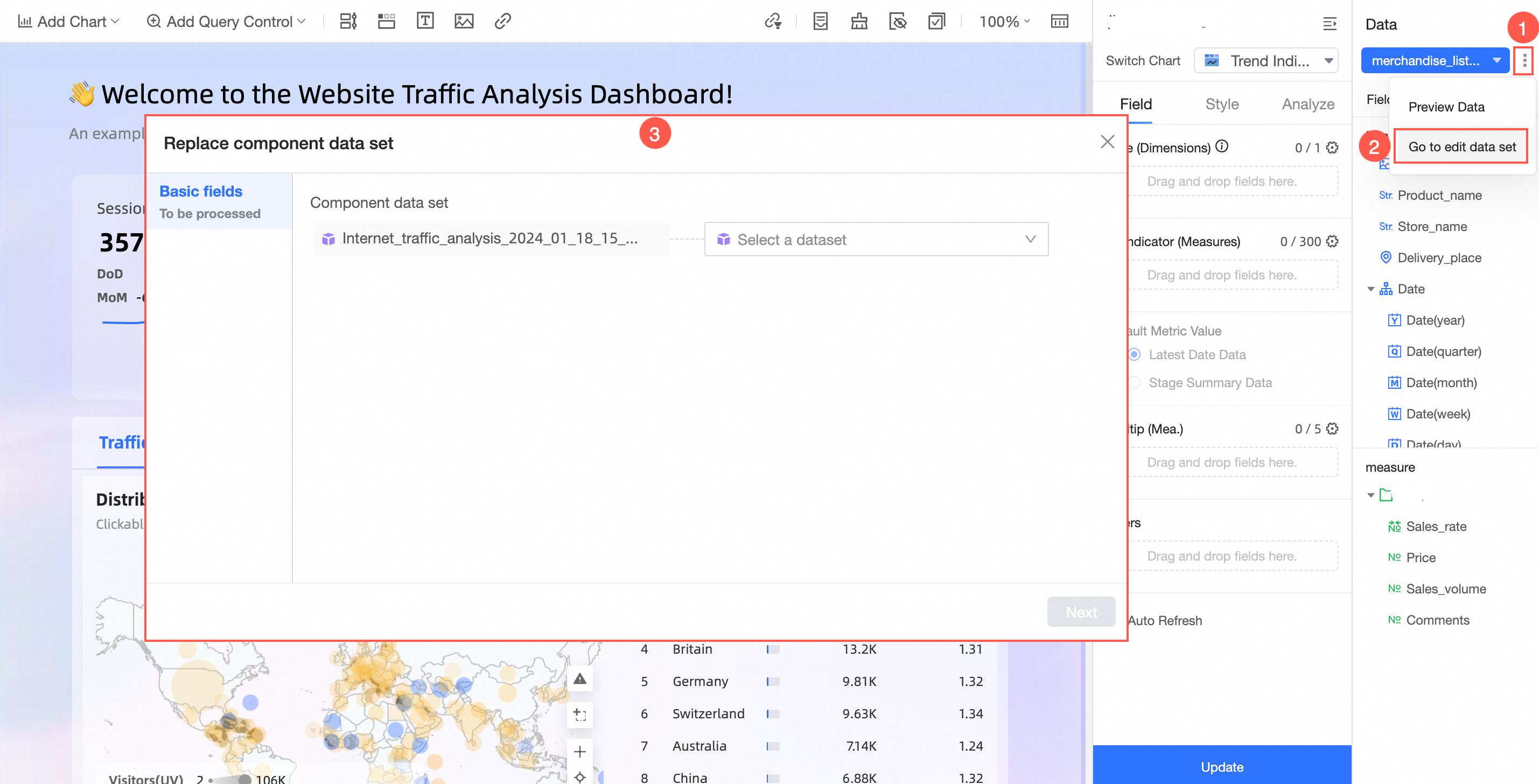The height and width of the screenshot is (784, 1539).
Task: Click the collapse panel icon above Switch Chart
Action: click(x=1330, y=24)
